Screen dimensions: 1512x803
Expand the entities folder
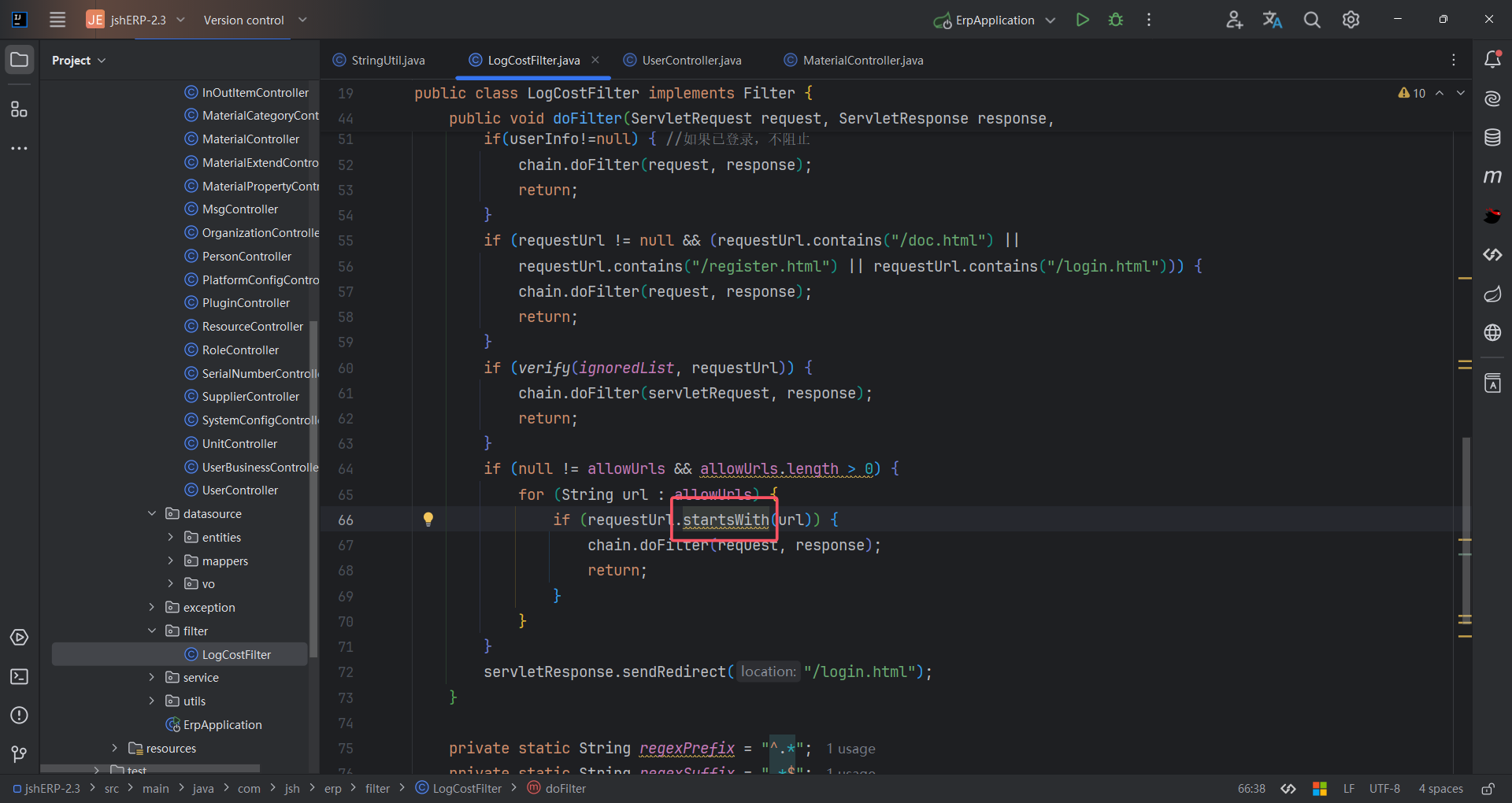(x=171, y=537)
